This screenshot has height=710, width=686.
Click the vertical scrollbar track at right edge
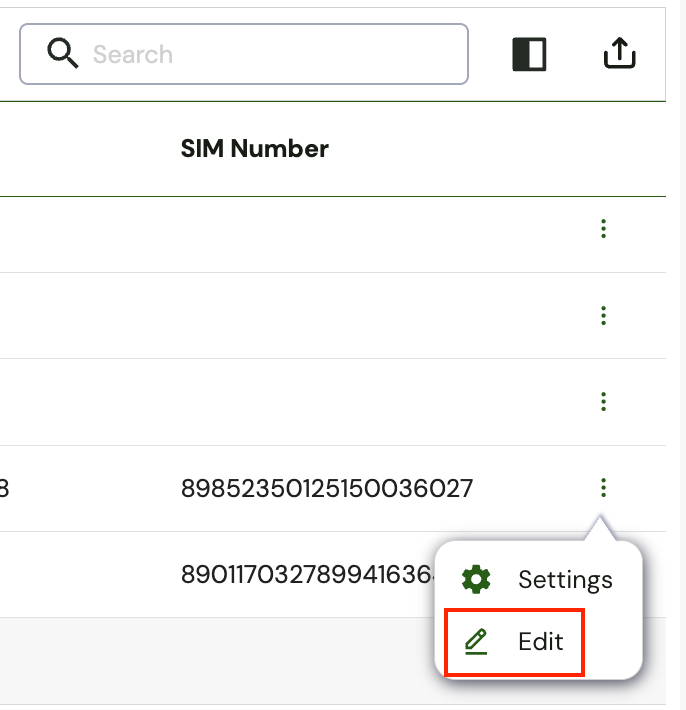click(683, 355)
